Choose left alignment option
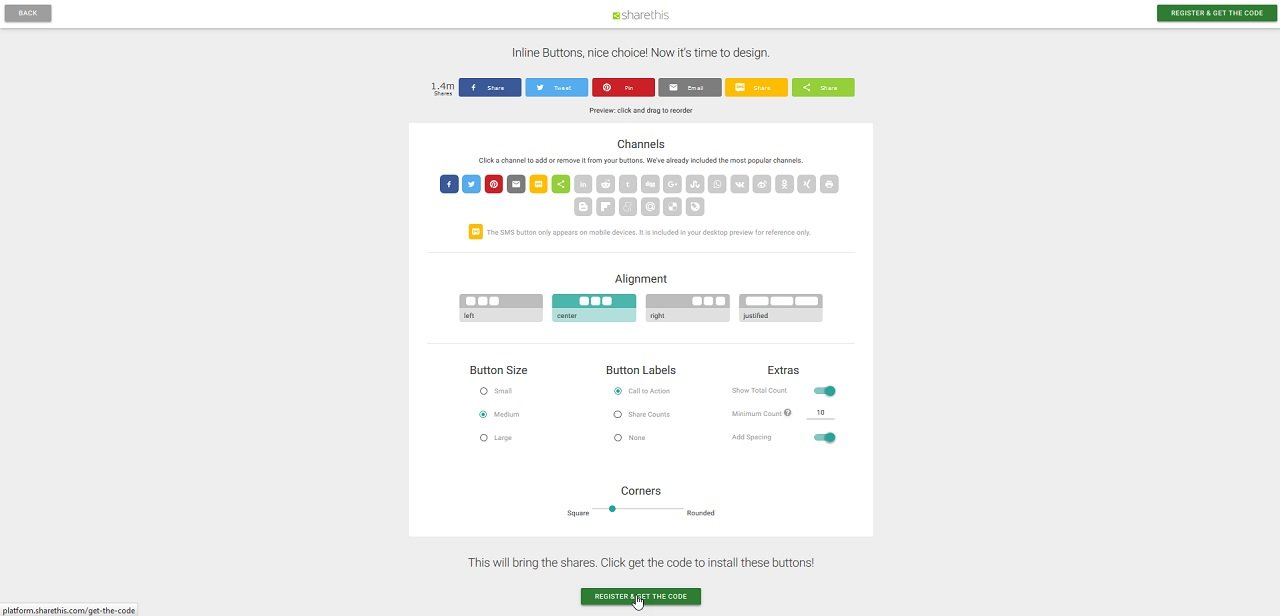This screenshot has width=1280, height=616. [x=501, y=307]
